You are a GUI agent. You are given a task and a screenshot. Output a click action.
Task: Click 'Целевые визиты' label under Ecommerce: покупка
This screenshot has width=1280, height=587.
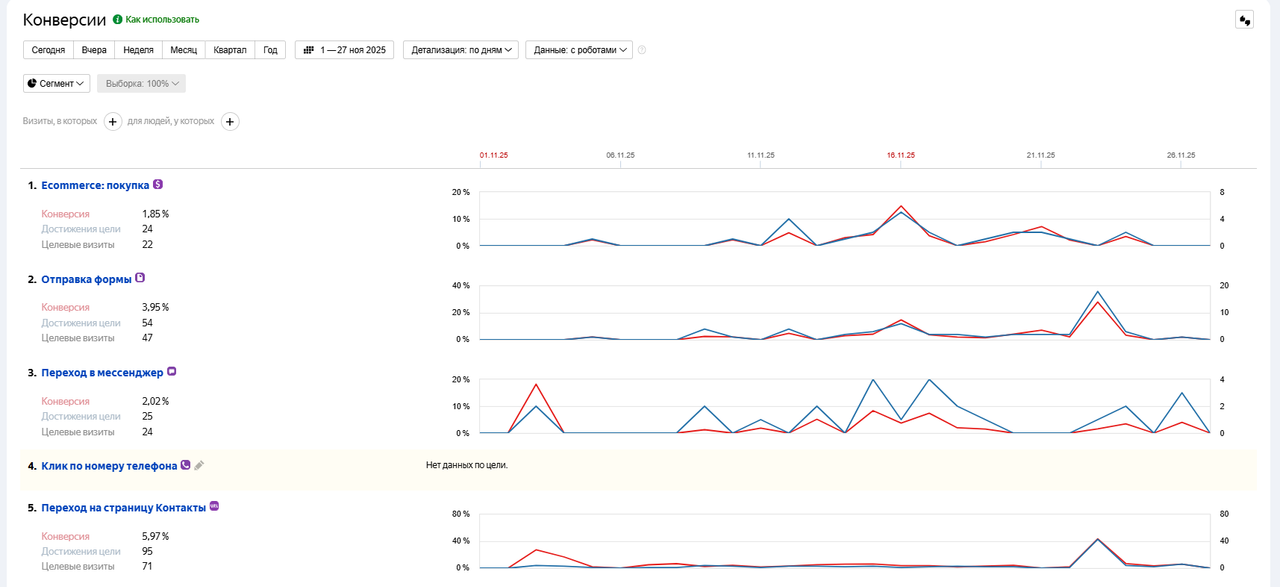tap(78, 244)
